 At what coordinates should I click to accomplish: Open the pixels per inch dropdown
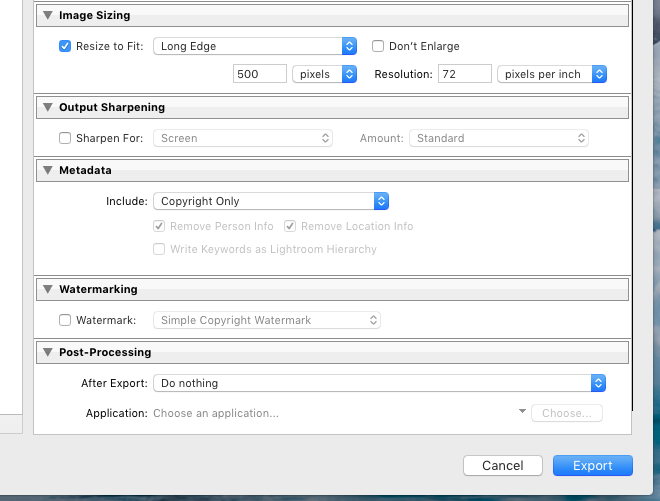tap(552, 74)
